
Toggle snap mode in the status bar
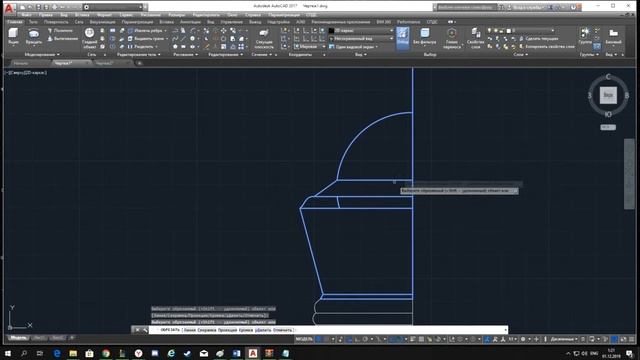(327, 339)
